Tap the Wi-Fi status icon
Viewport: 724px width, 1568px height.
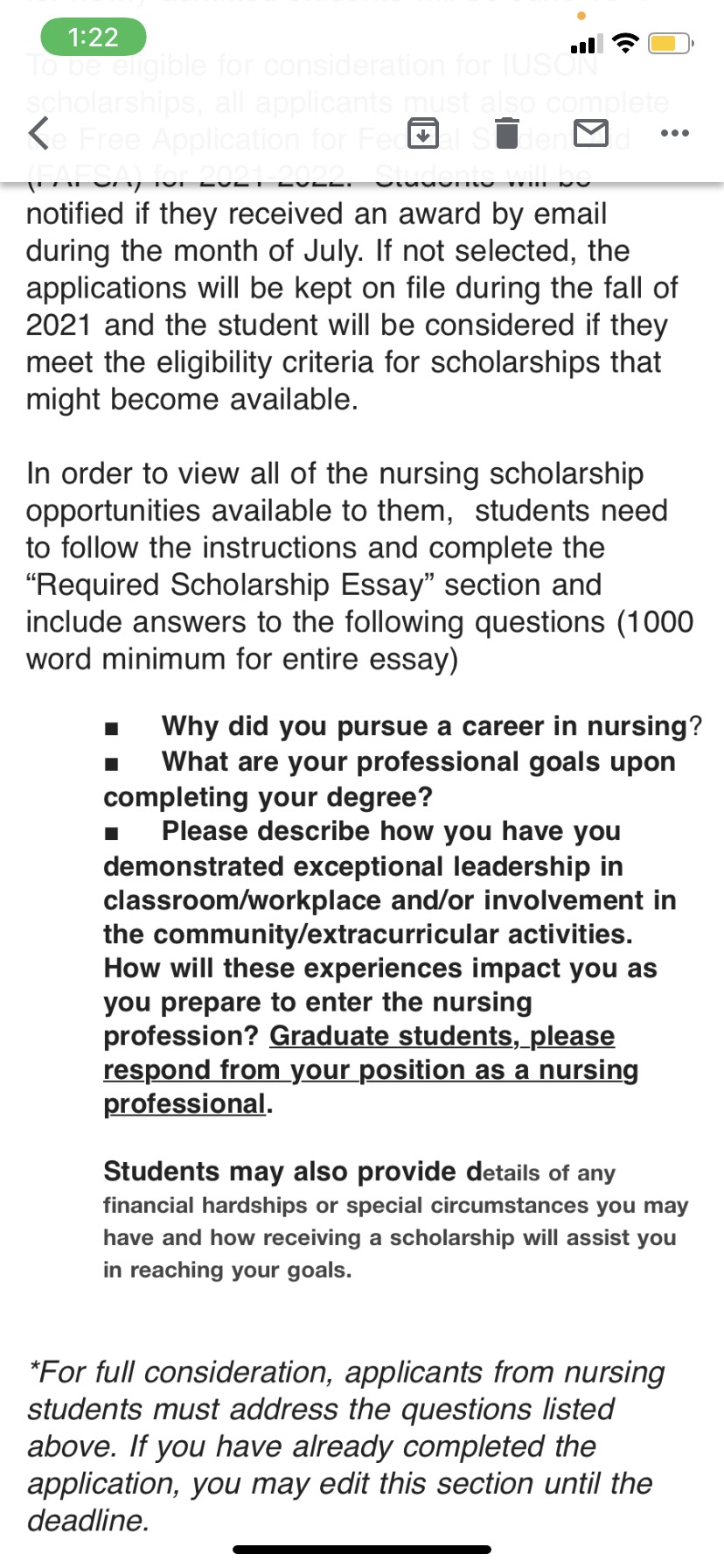625,43
